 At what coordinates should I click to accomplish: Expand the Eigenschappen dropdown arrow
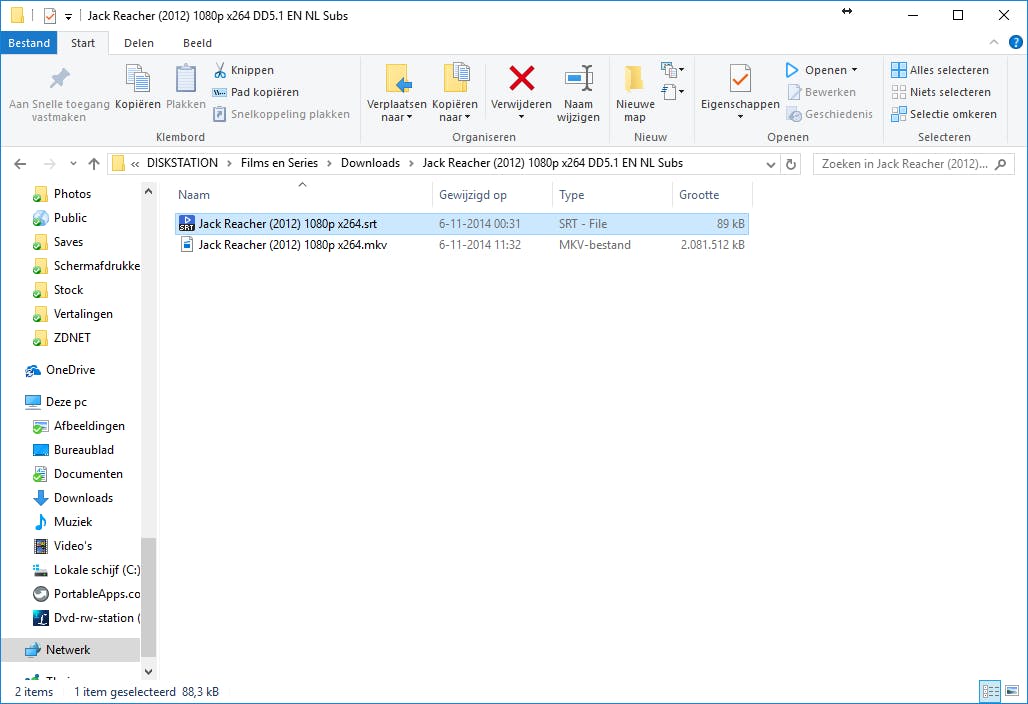pos(740,117)
